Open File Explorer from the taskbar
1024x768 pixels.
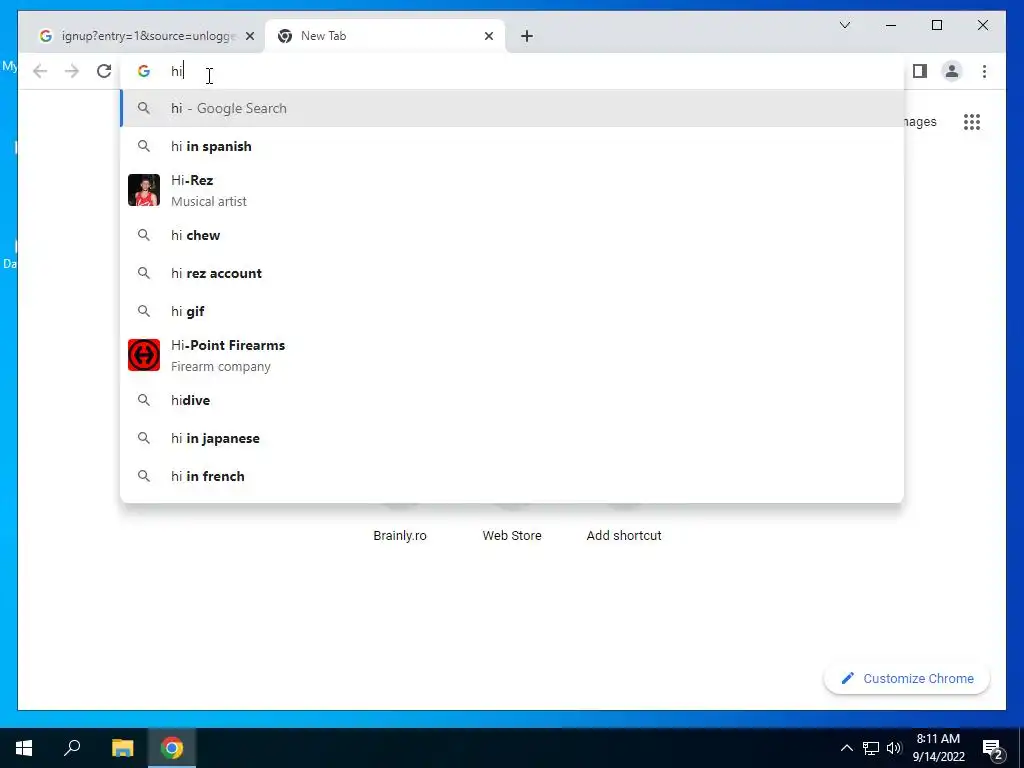pos(122,748)
